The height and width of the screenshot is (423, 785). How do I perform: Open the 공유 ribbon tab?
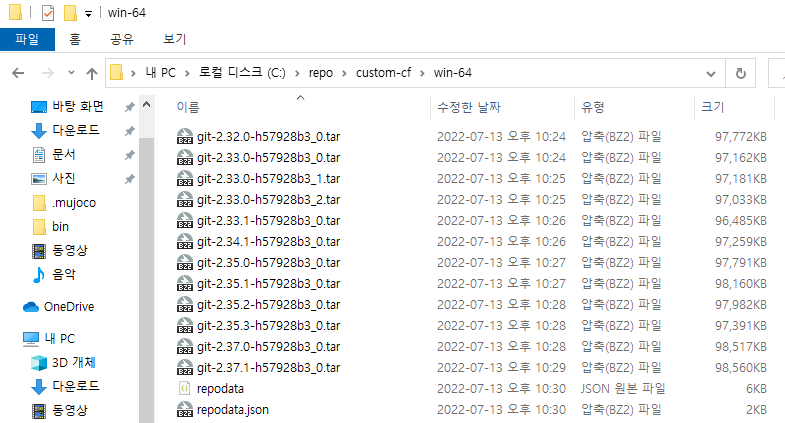click(x=122, y=39)
